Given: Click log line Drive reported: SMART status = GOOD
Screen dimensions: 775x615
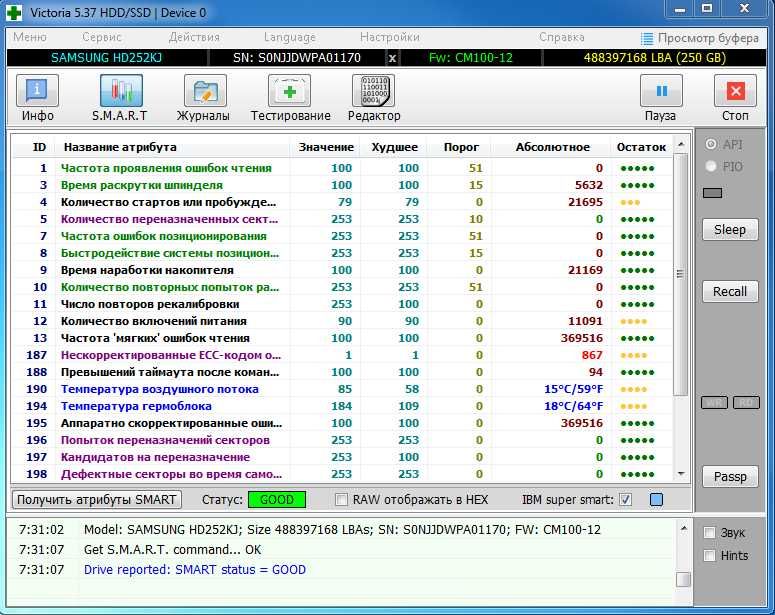Looking at the screenshot, I should point(195,570).
